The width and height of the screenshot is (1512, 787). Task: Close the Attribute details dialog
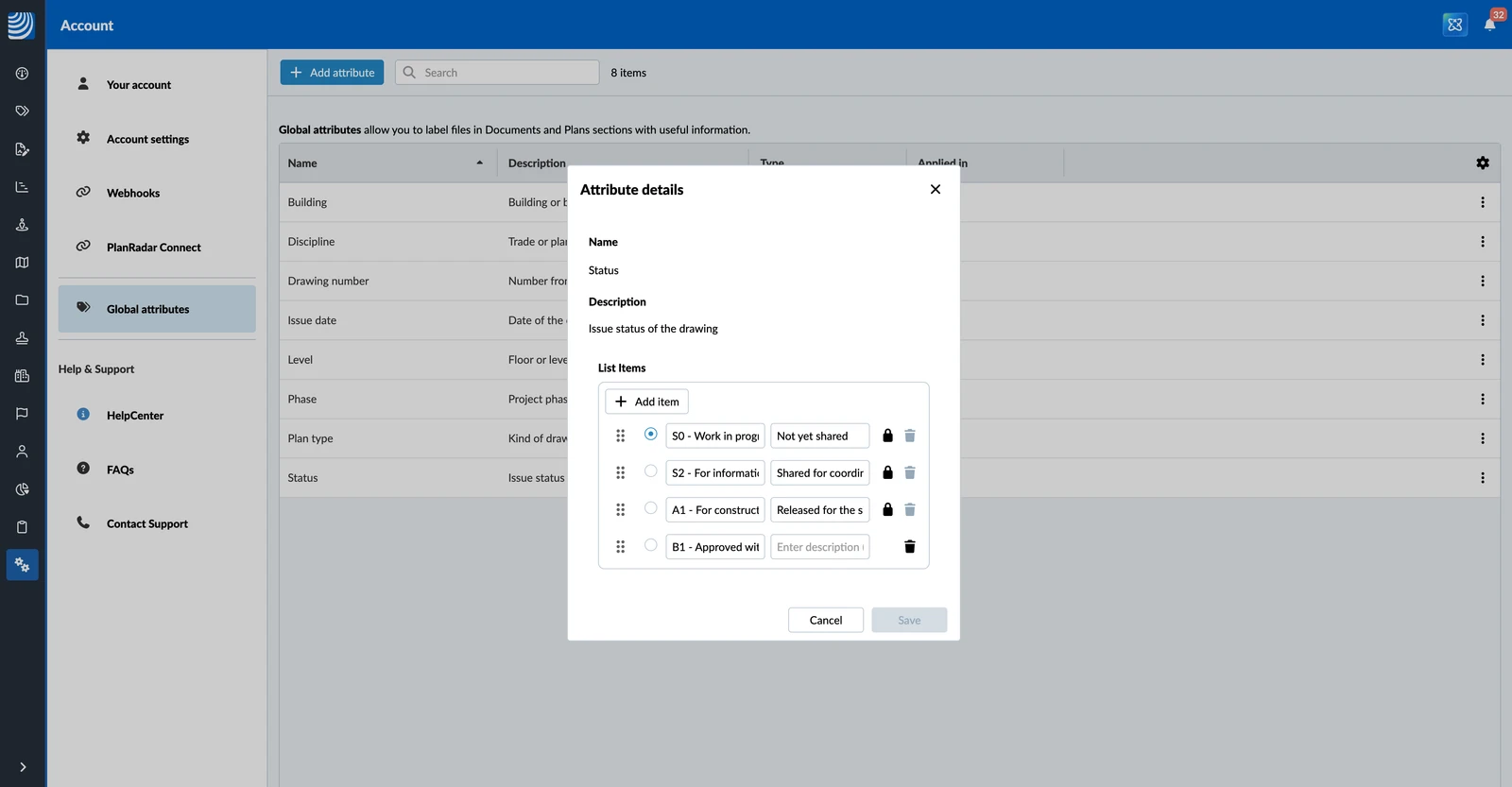click(936, 189)
